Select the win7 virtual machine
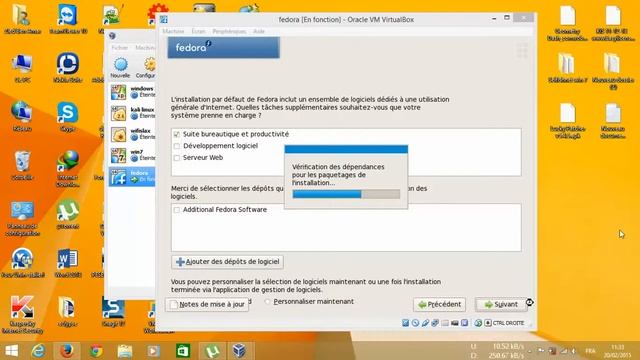This screenshot has height=360, width=640. (x=132, y=156)
